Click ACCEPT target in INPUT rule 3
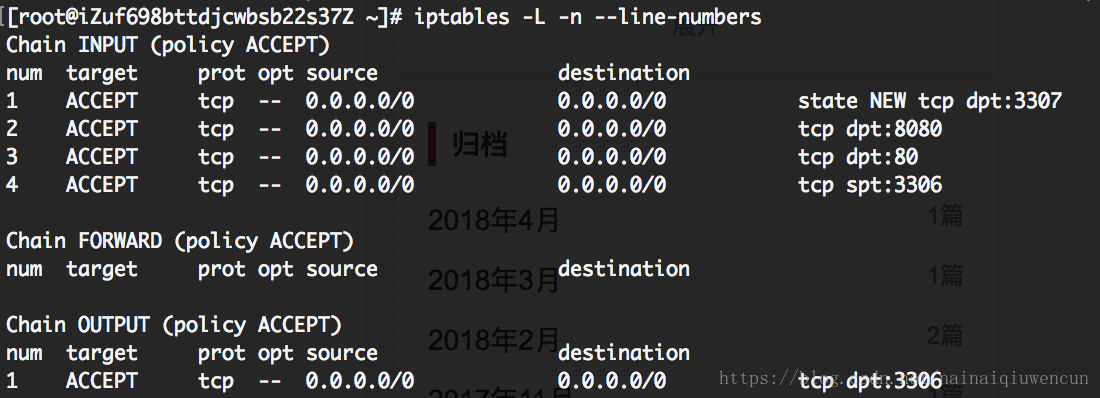This screenshot has width=1100, height=398. [x=102, y=157]
